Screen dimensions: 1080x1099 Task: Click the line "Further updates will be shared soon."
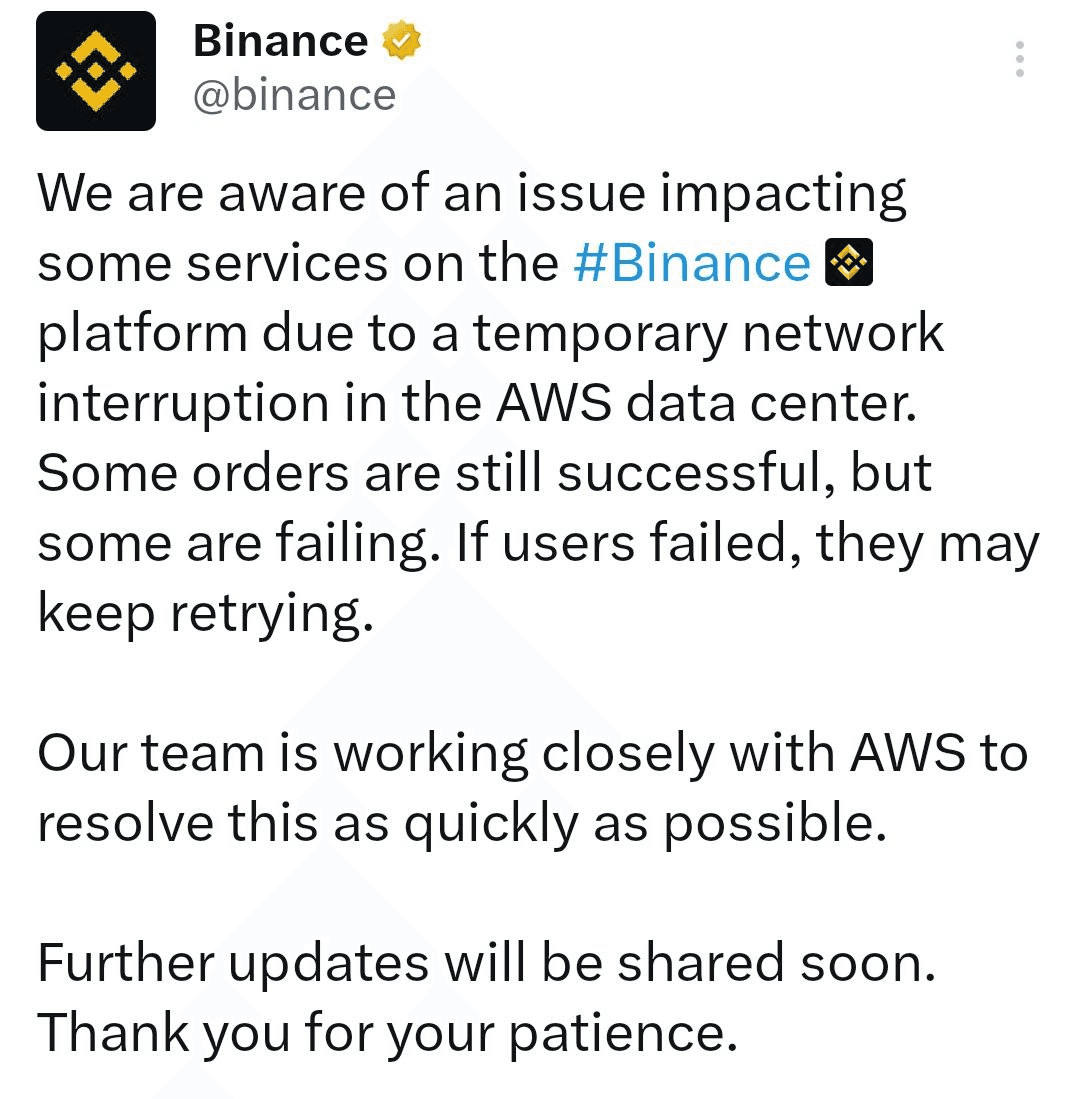tap(487, 964)
